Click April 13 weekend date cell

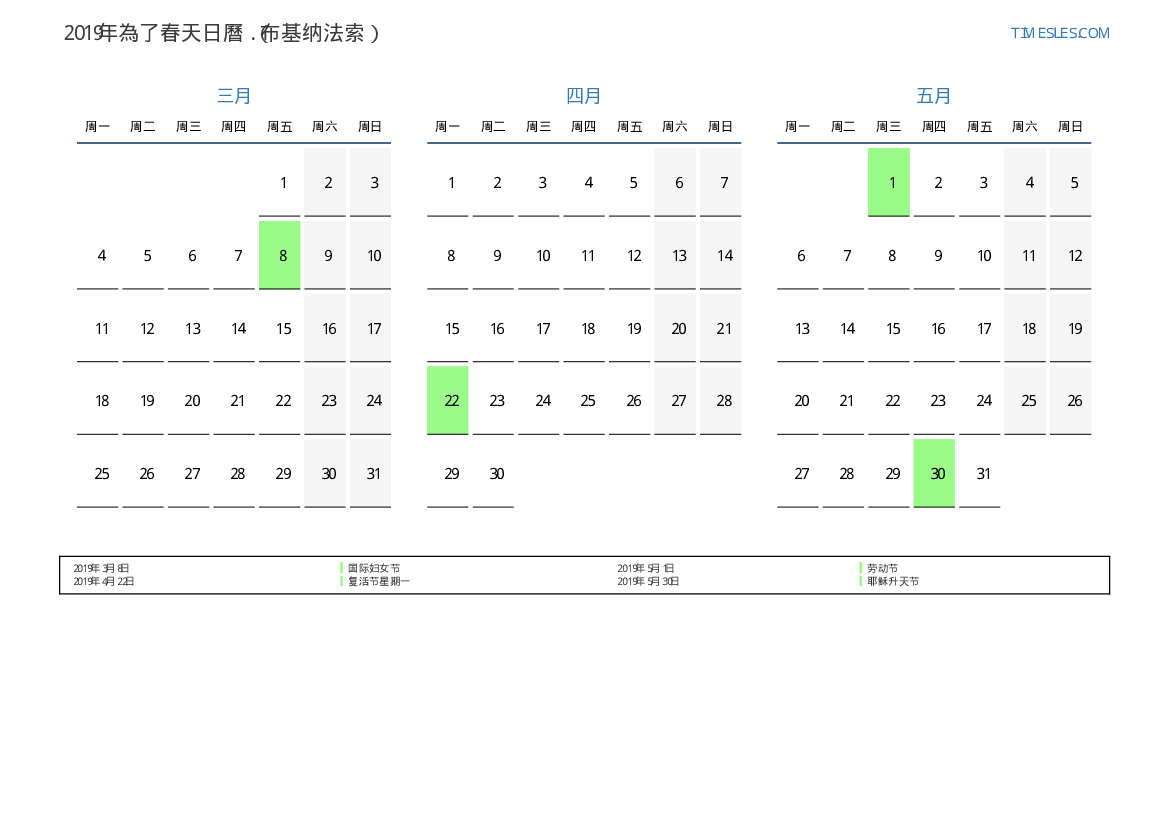(x=675, y=255)
